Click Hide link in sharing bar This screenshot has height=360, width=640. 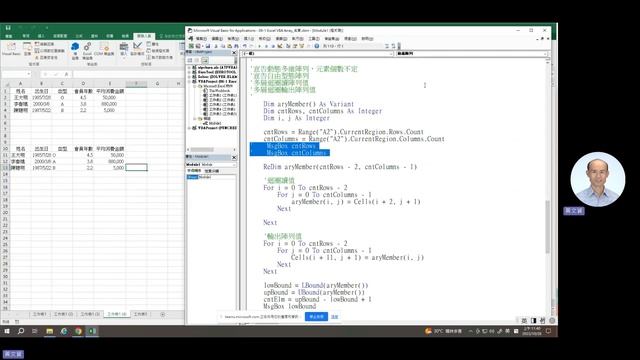point(334,317)
